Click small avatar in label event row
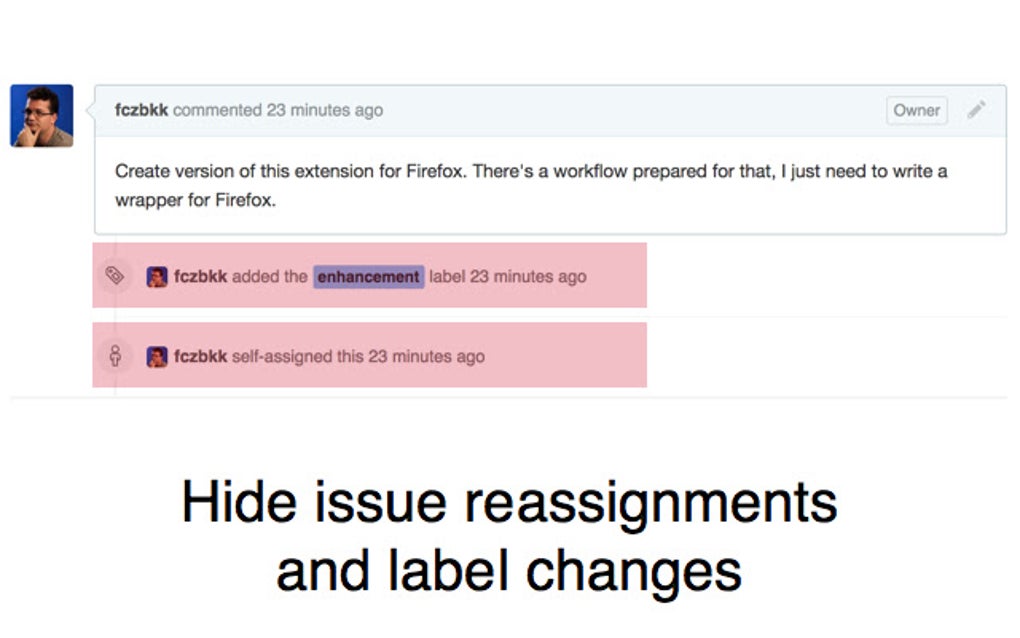1020x638 pixels. coord(157,277)
